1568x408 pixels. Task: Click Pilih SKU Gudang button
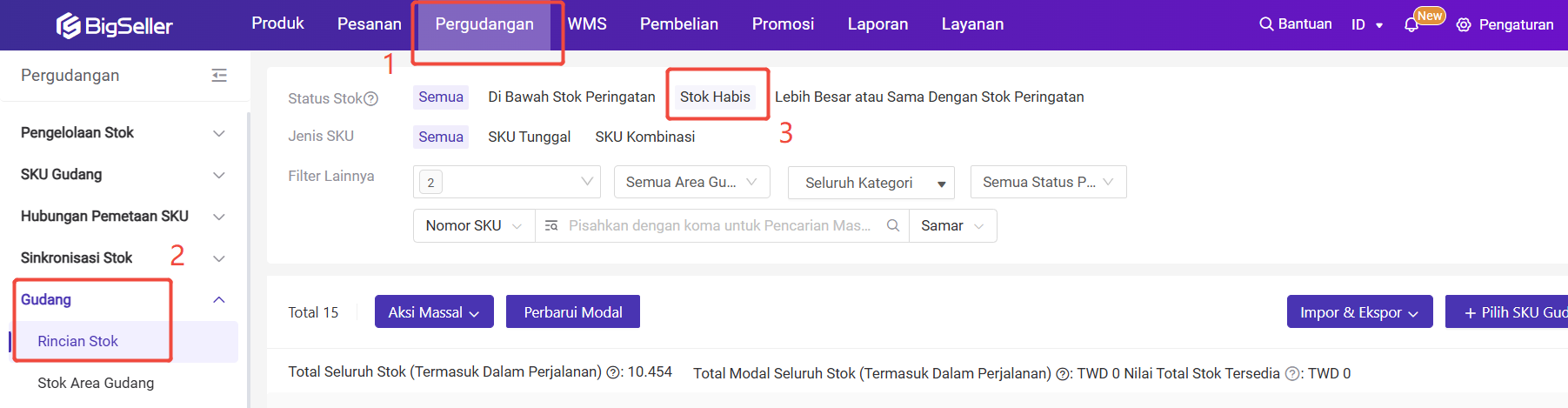(1506, 311)
